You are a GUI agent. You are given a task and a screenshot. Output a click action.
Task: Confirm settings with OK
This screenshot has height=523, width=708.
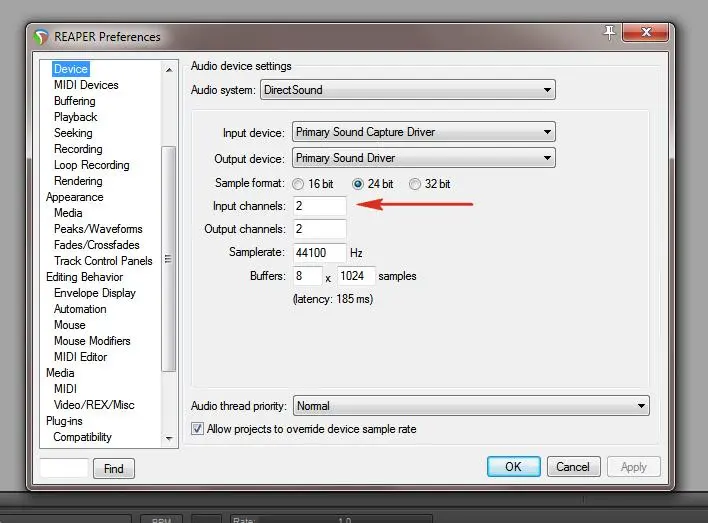[513, 467]
